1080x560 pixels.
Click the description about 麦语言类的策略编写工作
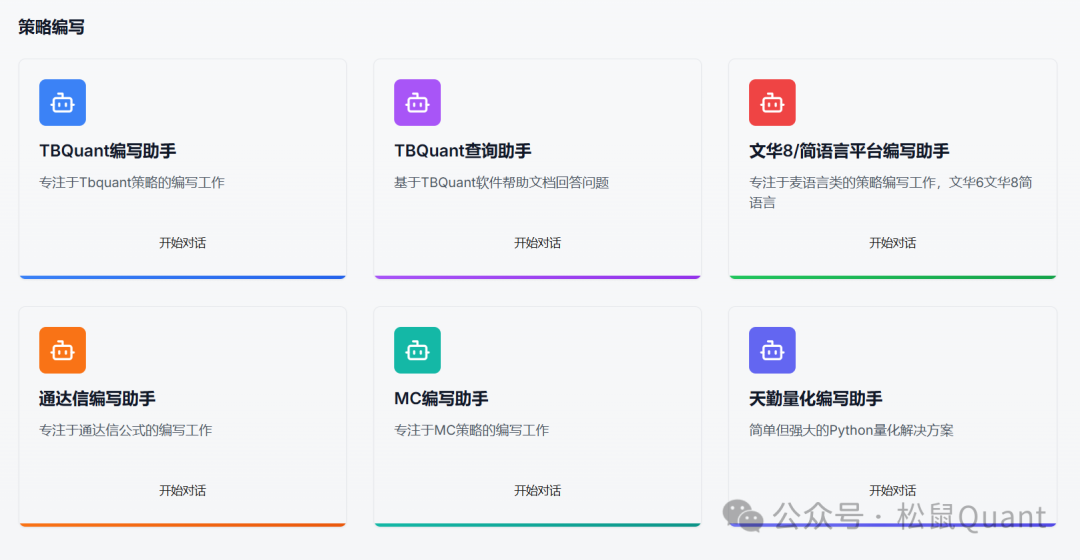(x=891, y=192)
